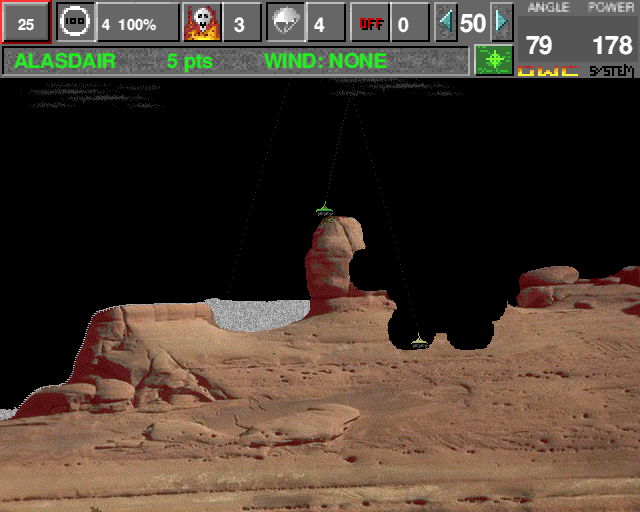Viewport: 640px width, 512px height.
Task: Click the angle value 79
Action: point(539,45)
